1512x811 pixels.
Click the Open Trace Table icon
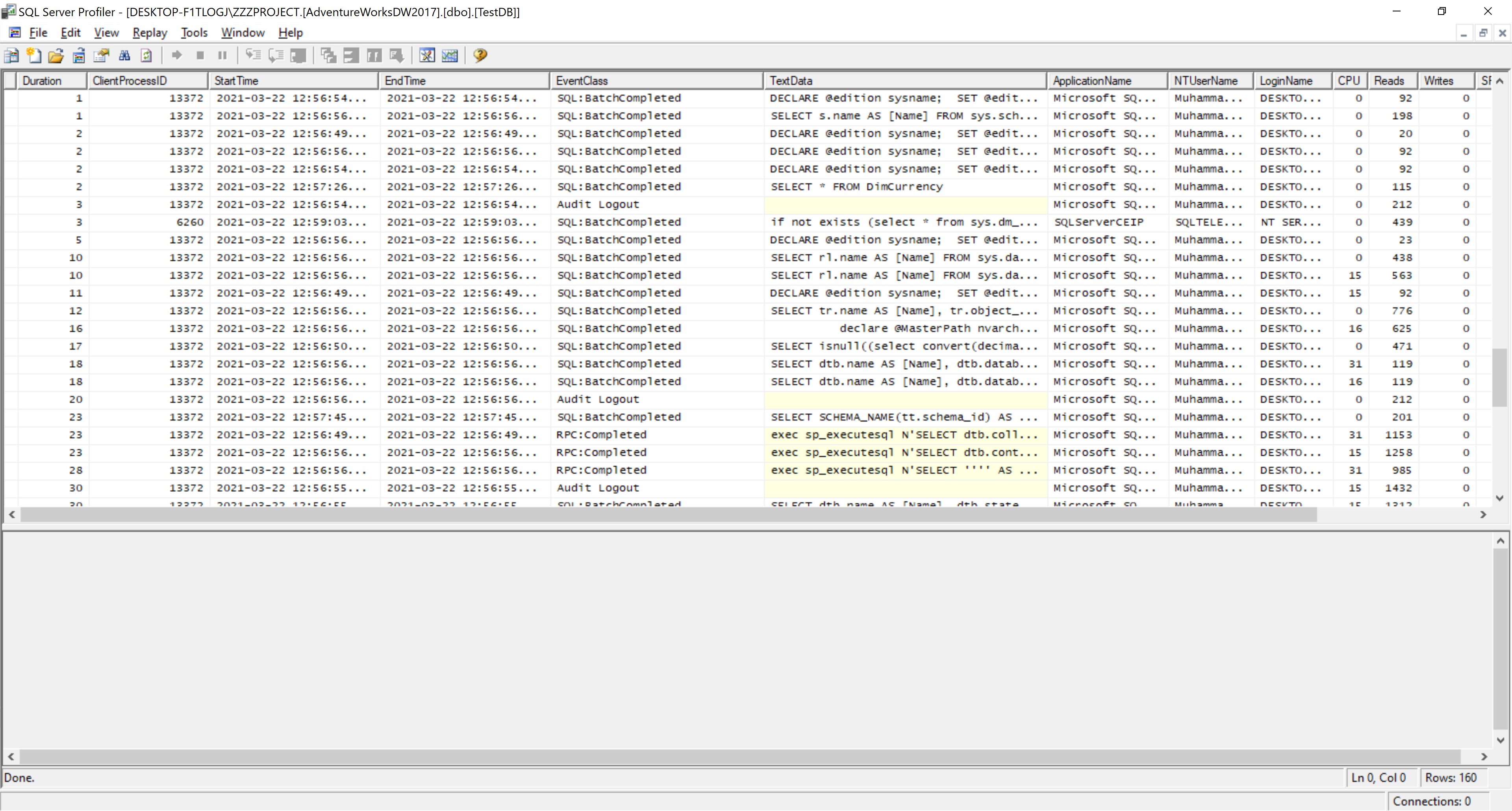pos(79,56)
